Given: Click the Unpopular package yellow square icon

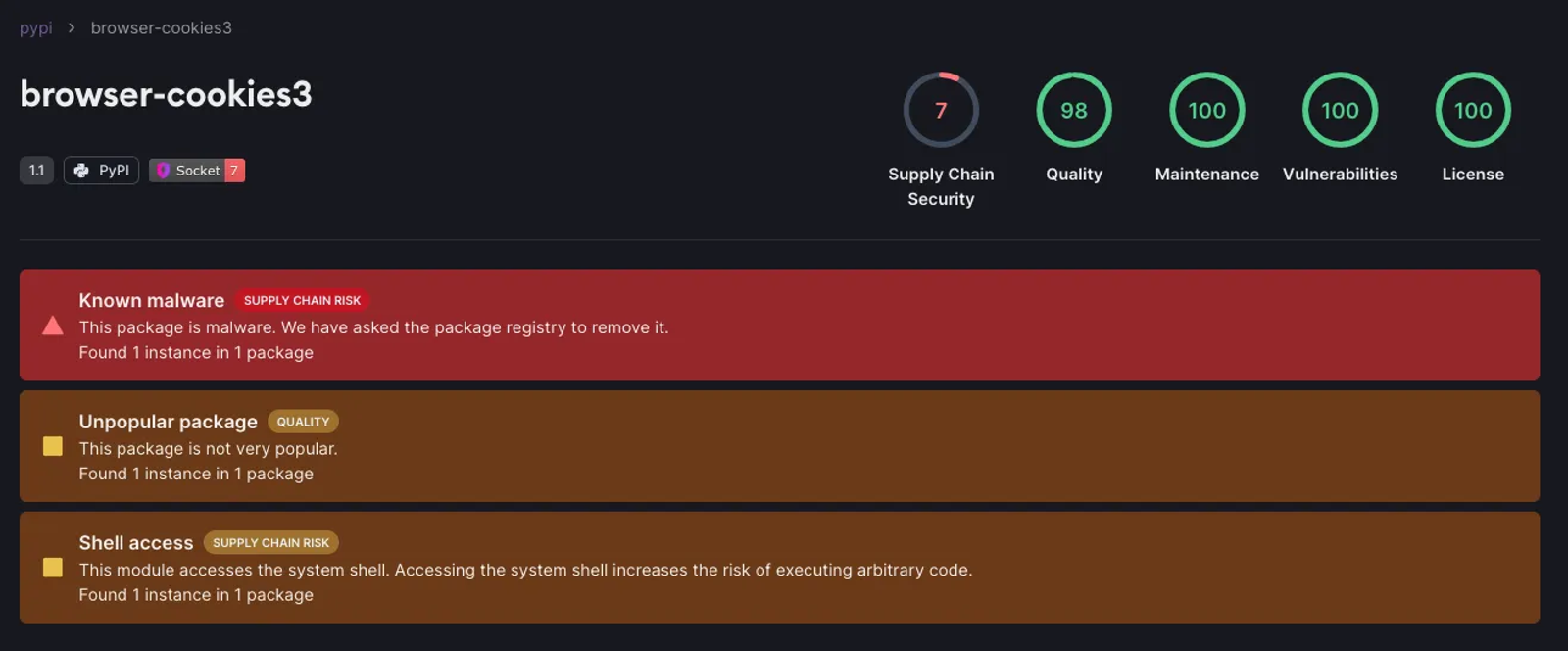Looking at the screenshot, I should click(53, 446).
